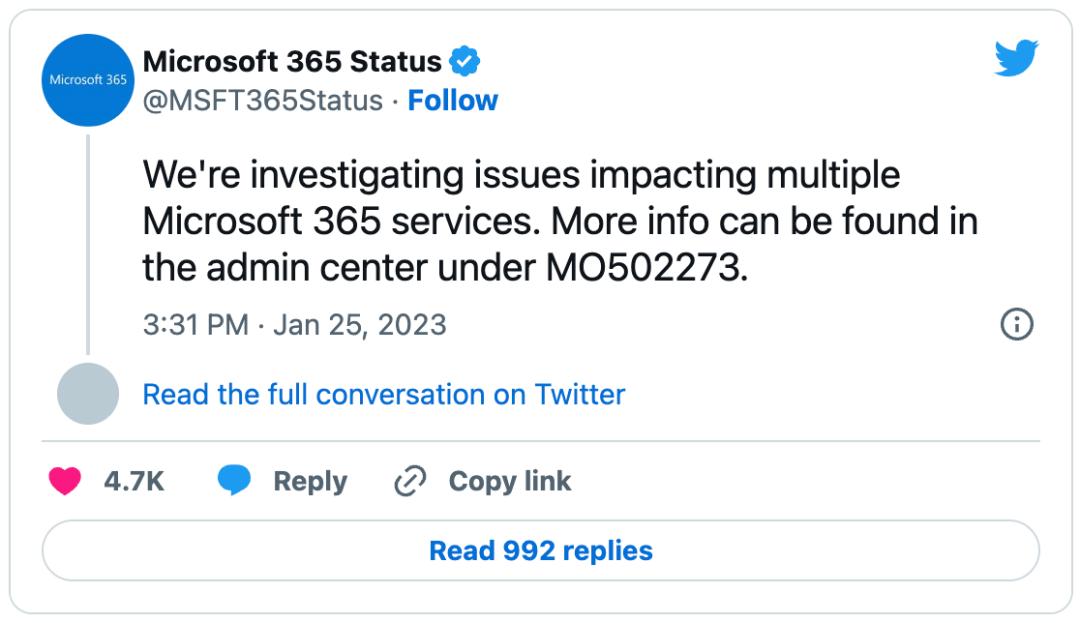1080x623 pixels.
Task: Open the full conversation on Twitter
Action: click(x=384, y=394)
